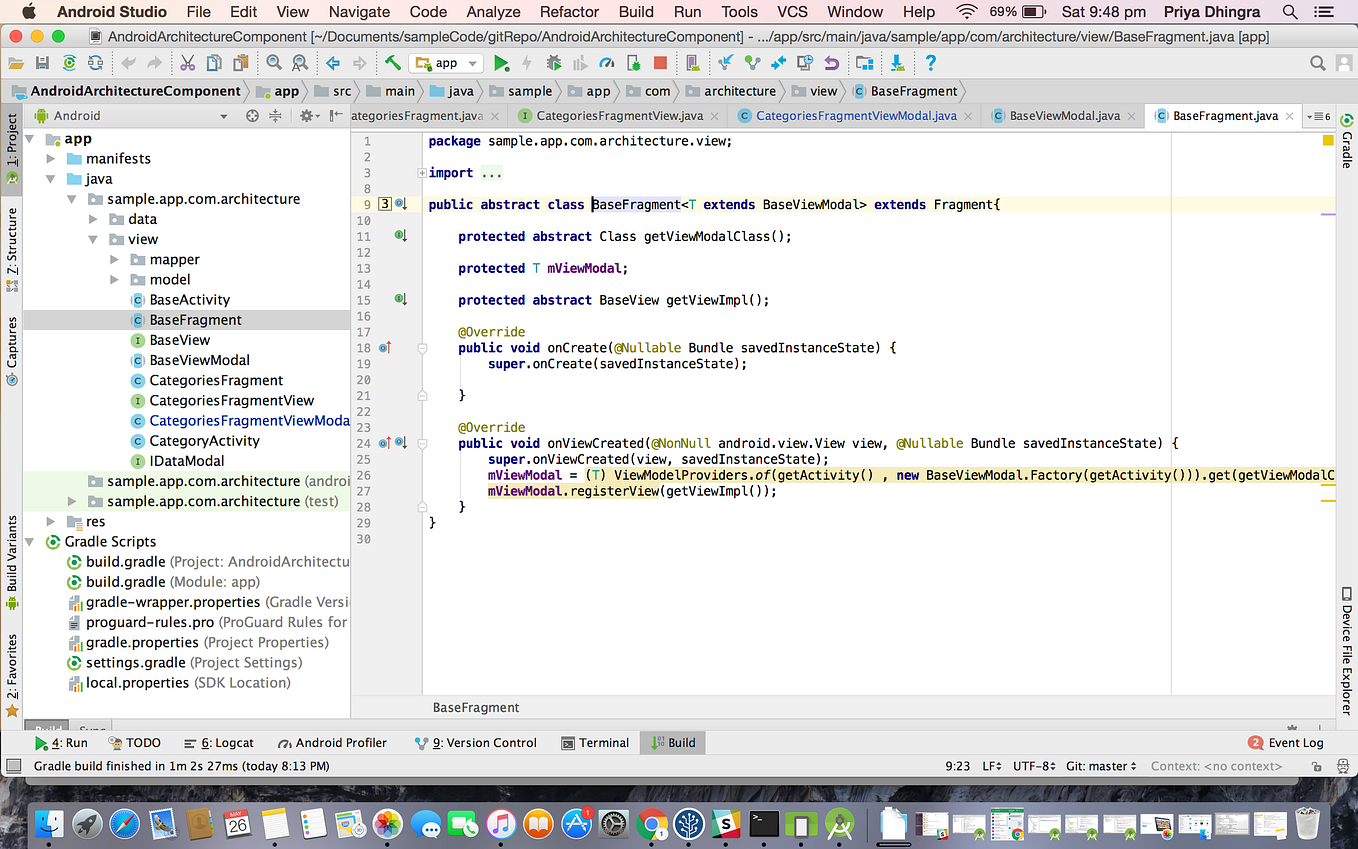Click the green Run app button
This screenshot has height=849, width=1358.
(501, 63)
